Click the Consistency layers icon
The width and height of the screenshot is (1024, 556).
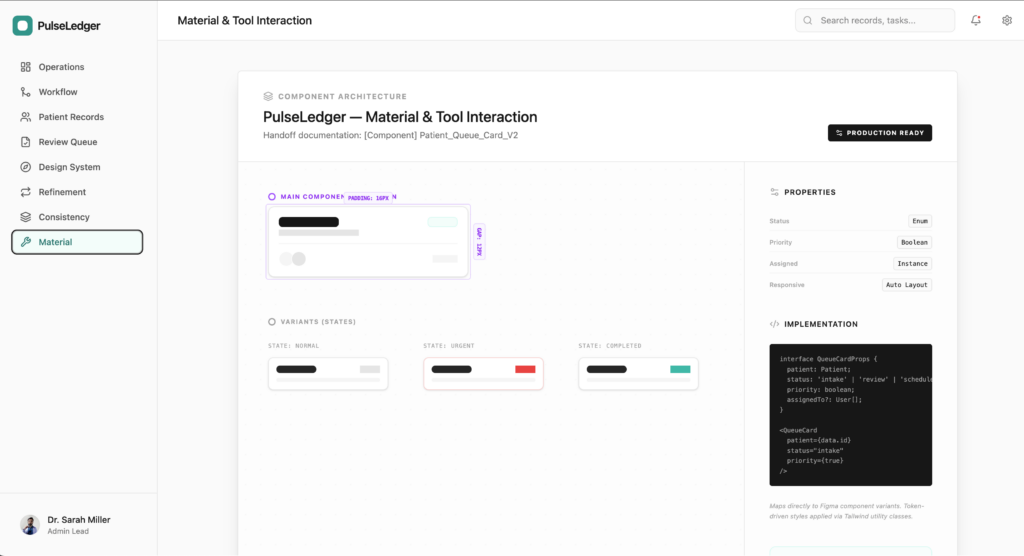tap(25, 217)
